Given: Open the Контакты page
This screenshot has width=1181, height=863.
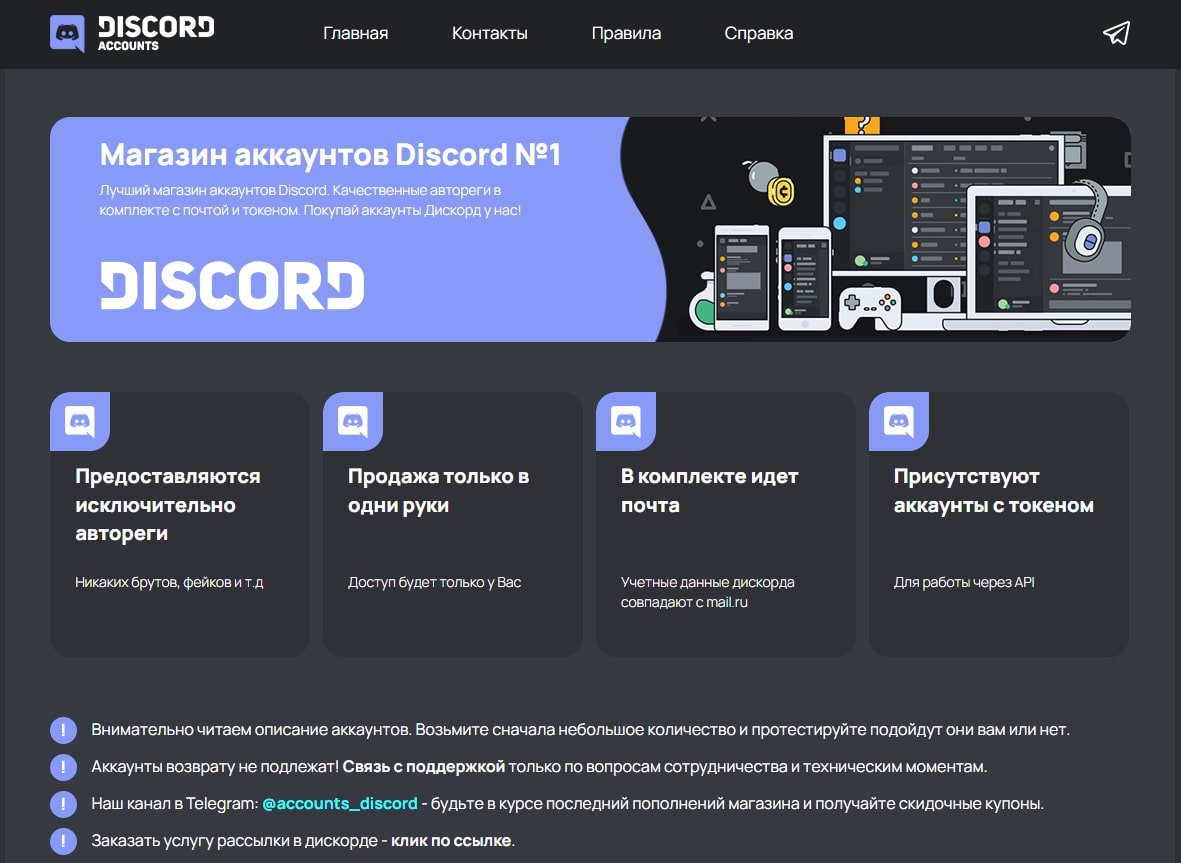Looking at the screenshot, I should (490, 33).
